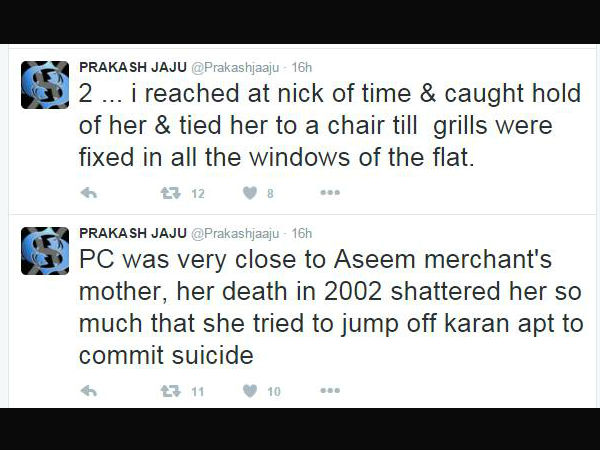
Task: Open the first tweet's profile avatar
Action: [x=45, y=85]
